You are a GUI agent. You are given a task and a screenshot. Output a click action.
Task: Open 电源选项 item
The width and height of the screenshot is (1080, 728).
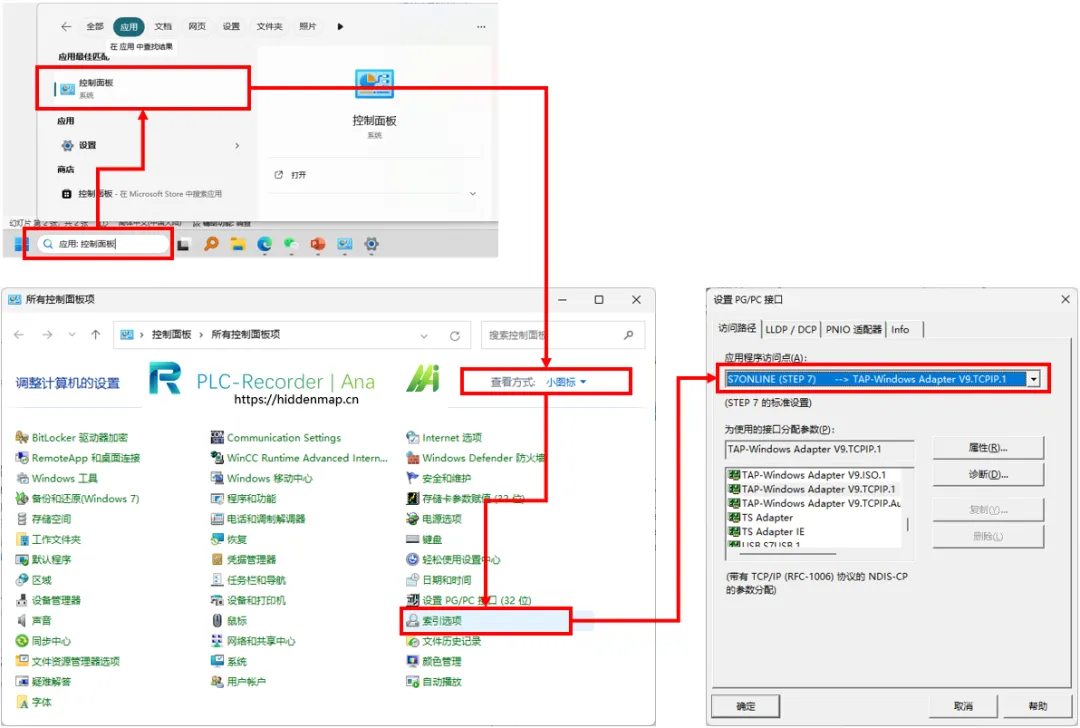[434, 519]
